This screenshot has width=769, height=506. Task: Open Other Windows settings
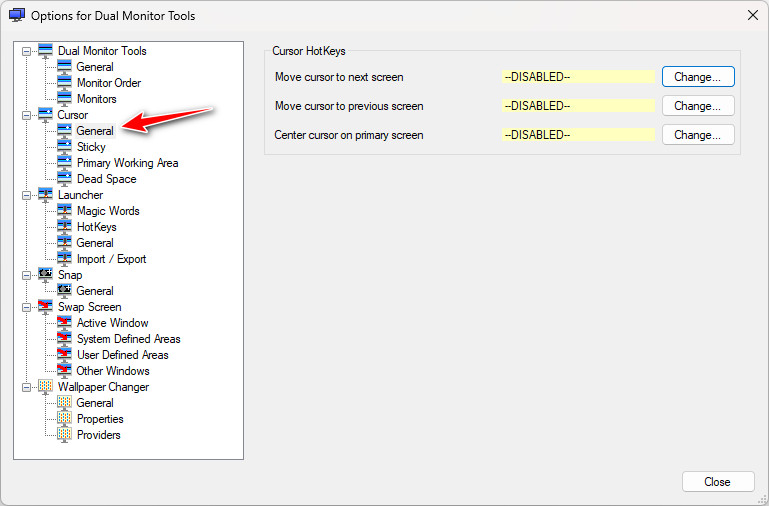(x=113, y=371)
